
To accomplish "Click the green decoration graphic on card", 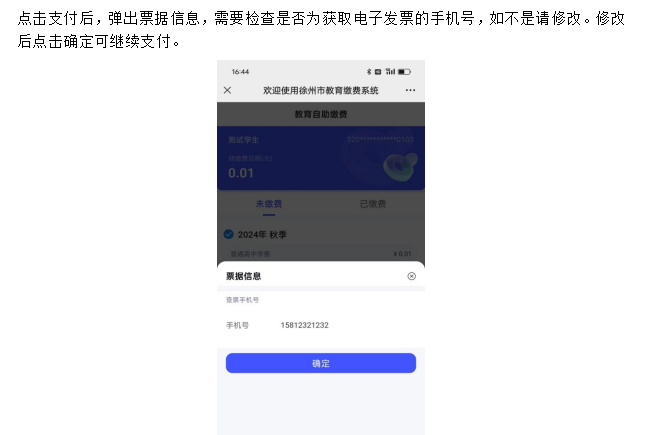I will point(400,167).
